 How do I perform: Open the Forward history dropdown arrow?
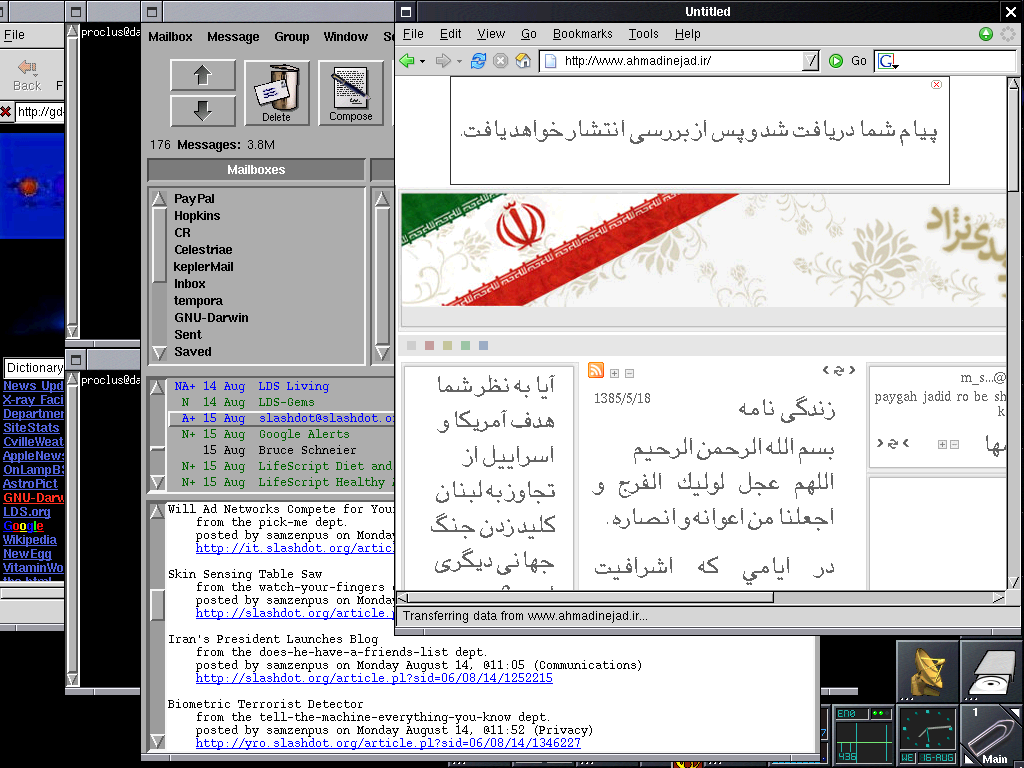pos(459,61)
